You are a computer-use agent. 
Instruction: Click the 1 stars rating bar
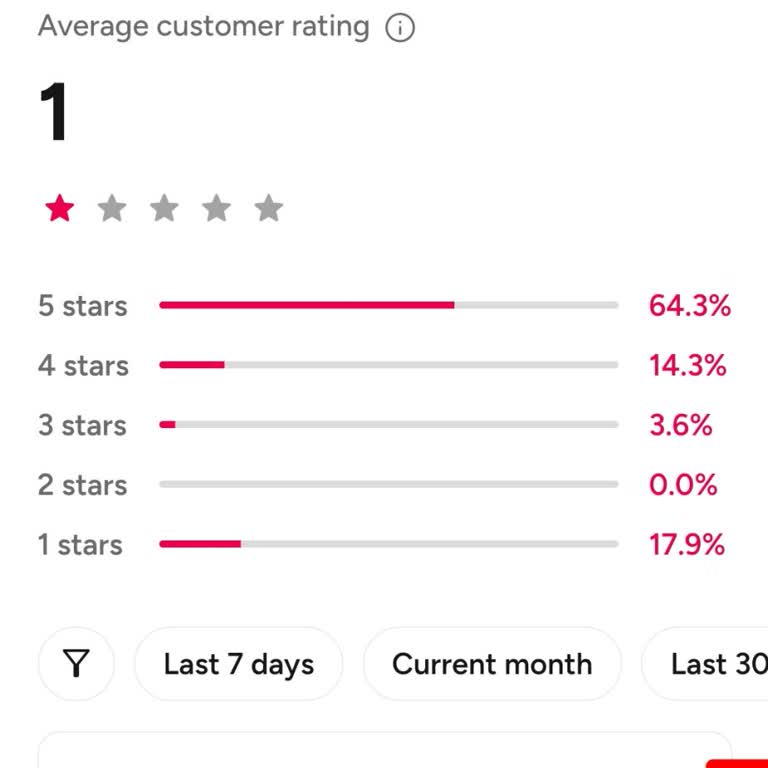[388, 545]
